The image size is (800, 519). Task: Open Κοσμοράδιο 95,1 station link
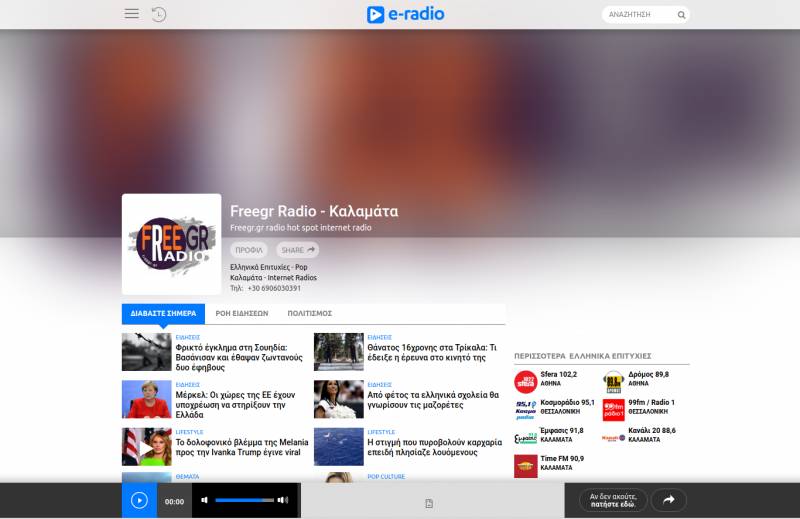coord(567,403)
